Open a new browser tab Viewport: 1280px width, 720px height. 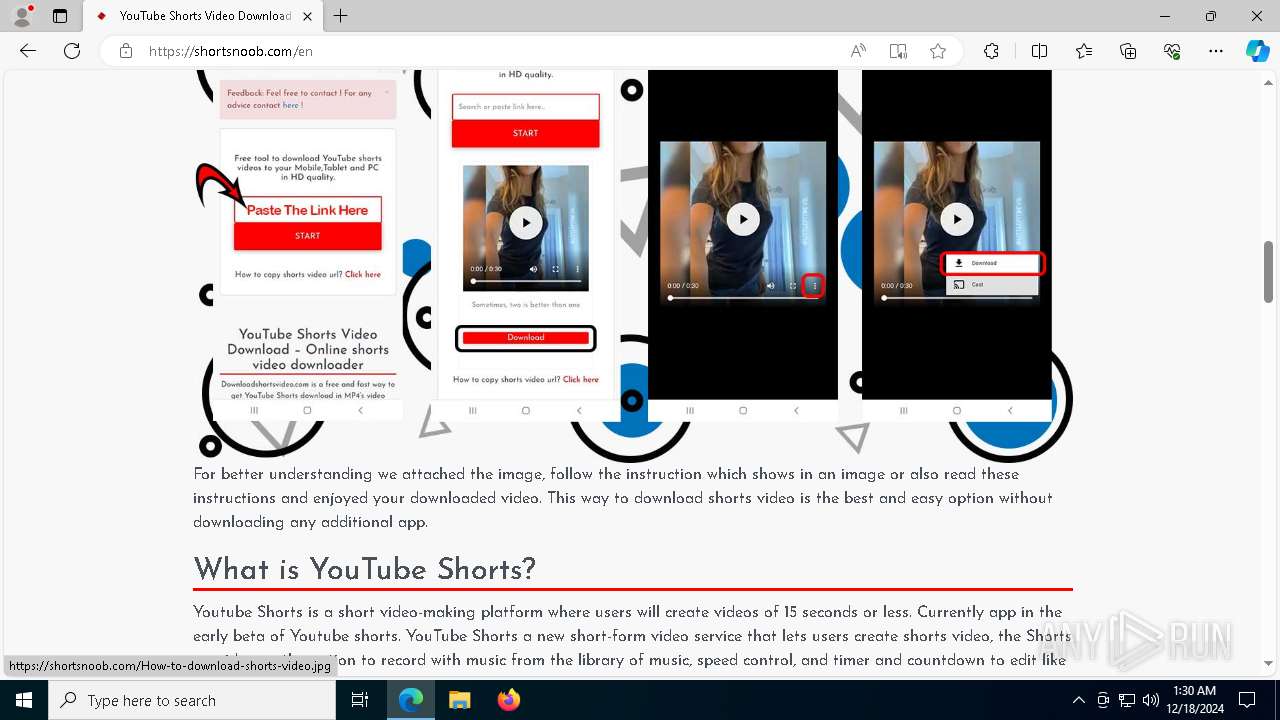(341, 16)
